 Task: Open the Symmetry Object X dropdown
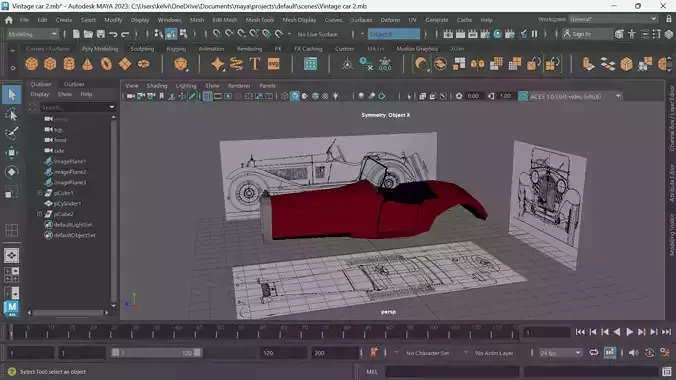click(394, 34)
